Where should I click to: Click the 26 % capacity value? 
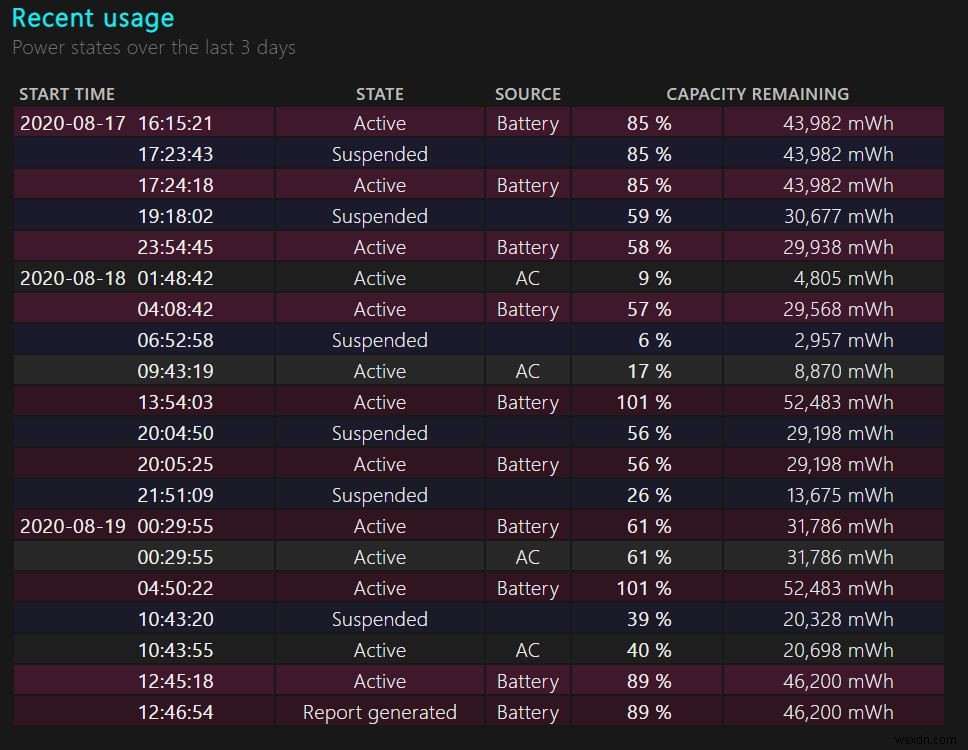tap(649, 494)
